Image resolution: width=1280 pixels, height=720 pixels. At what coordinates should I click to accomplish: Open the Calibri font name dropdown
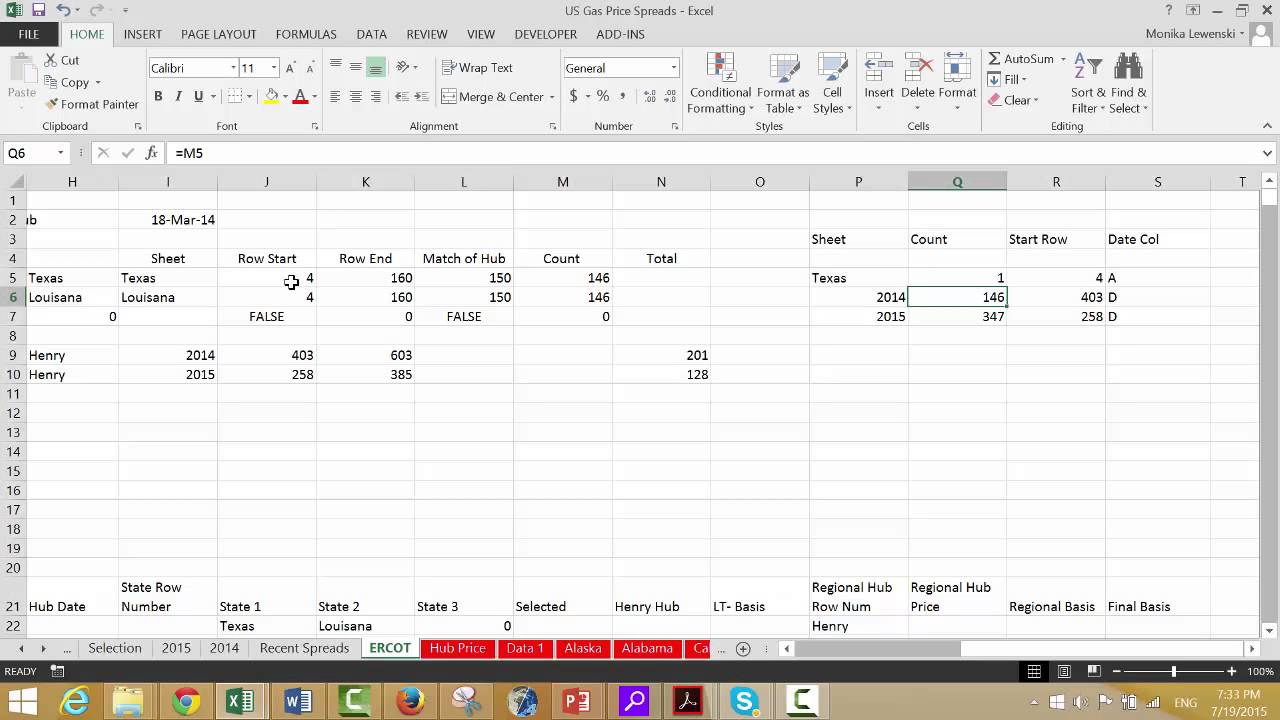click(233, 68)
